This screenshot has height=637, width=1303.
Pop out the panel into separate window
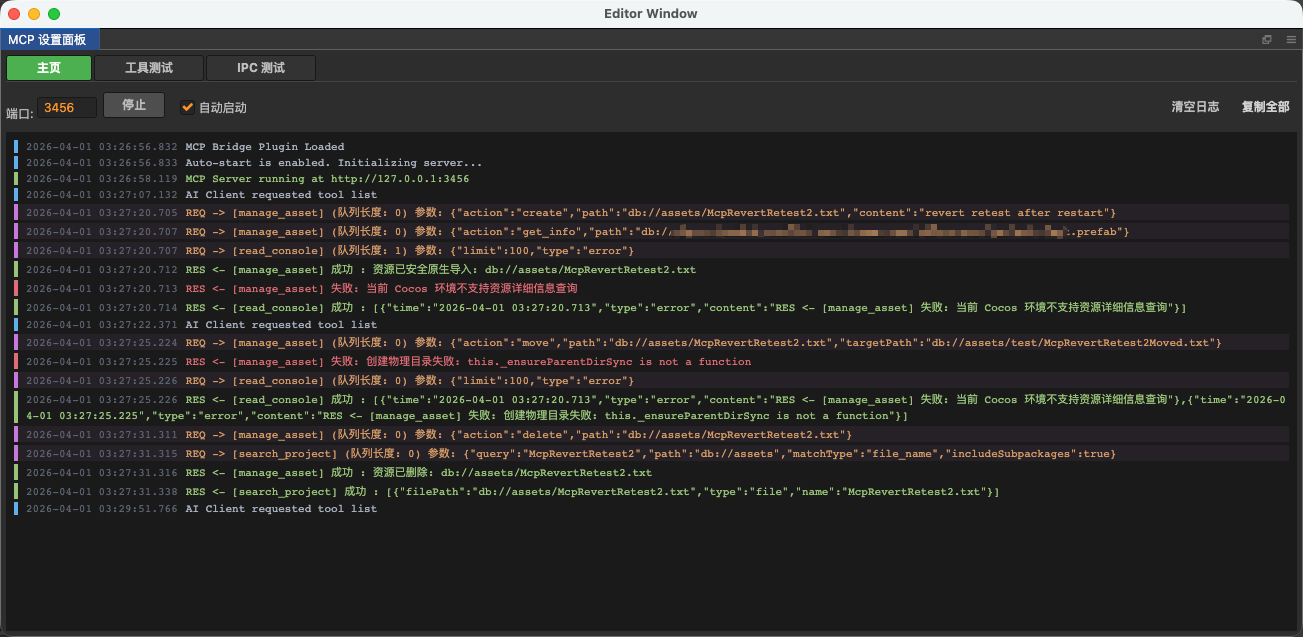coord(1267,40)
